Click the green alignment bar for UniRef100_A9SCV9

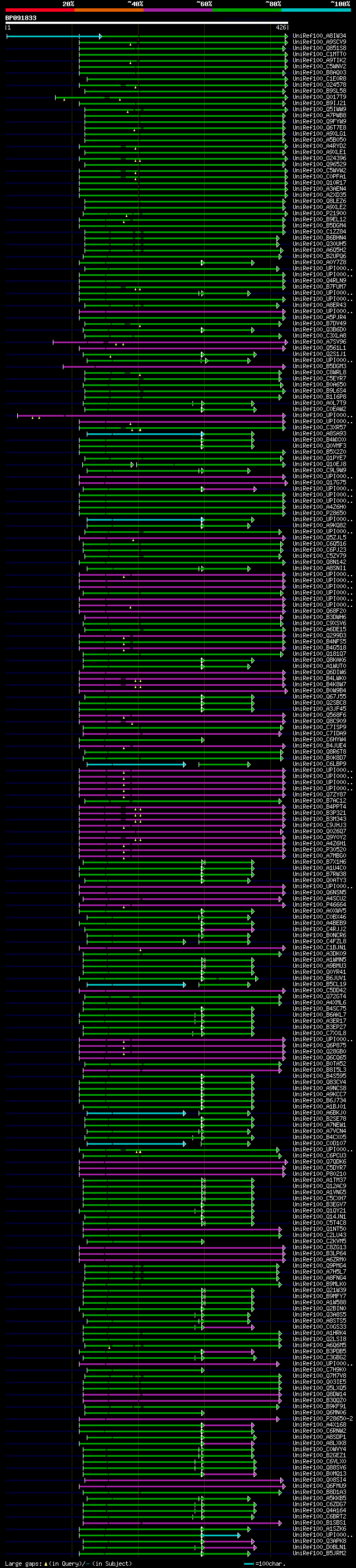tap(182, 42)
